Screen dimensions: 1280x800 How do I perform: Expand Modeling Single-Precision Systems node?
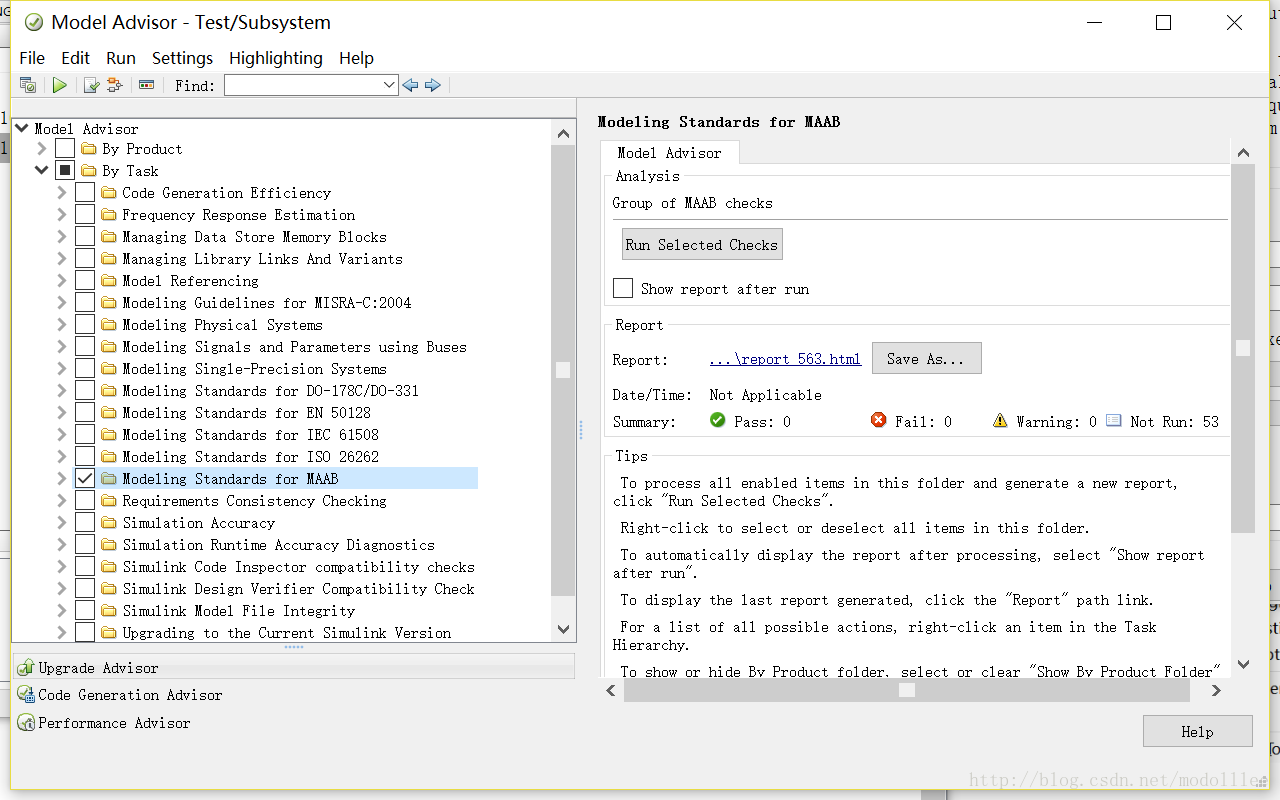(62, 369)
